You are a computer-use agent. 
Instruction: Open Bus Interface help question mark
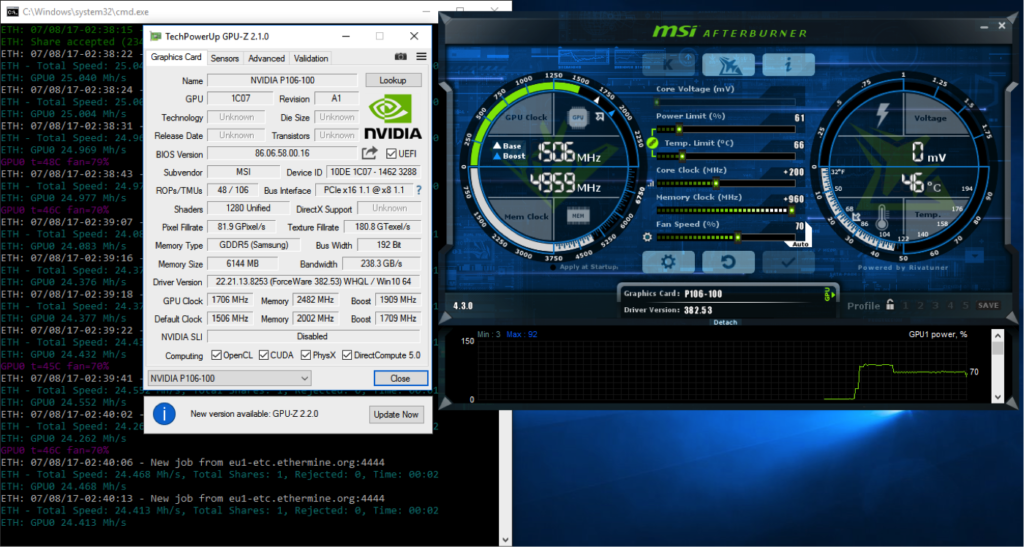click(419, 190)
